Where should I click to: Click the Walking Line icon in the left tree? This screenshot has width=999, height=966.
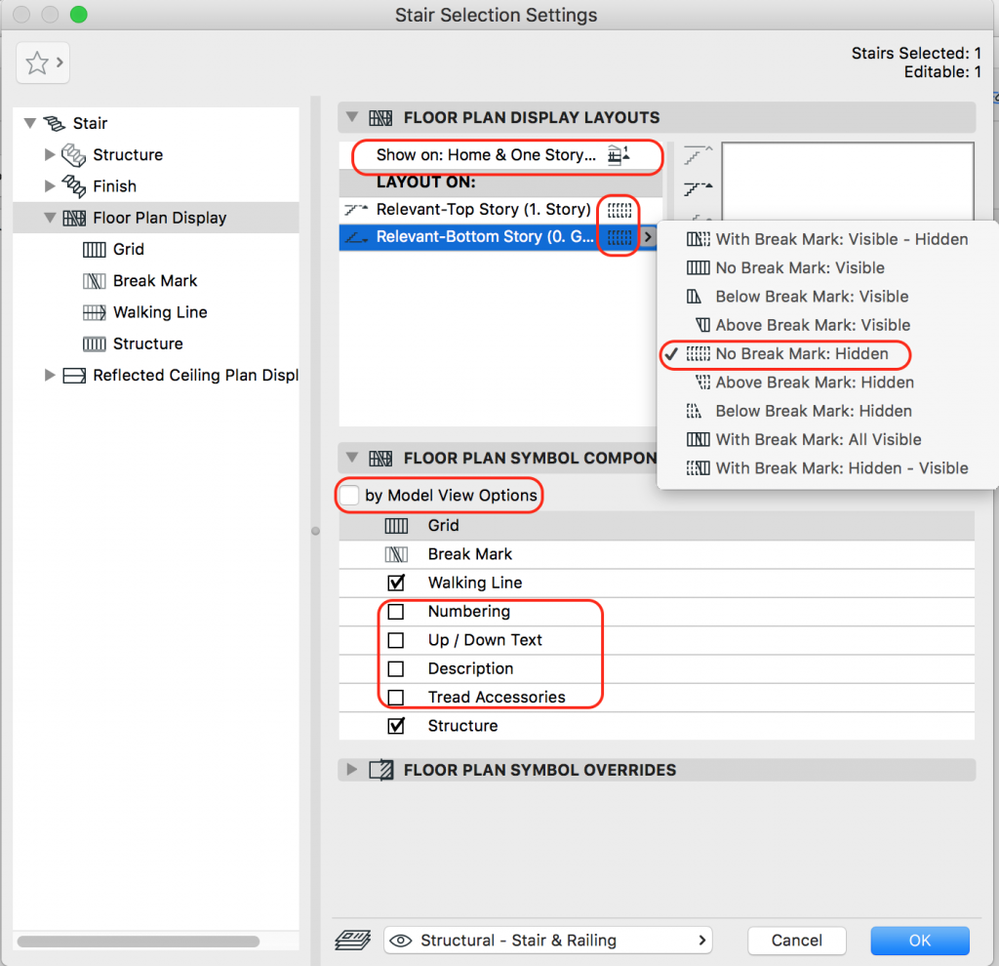94,312
